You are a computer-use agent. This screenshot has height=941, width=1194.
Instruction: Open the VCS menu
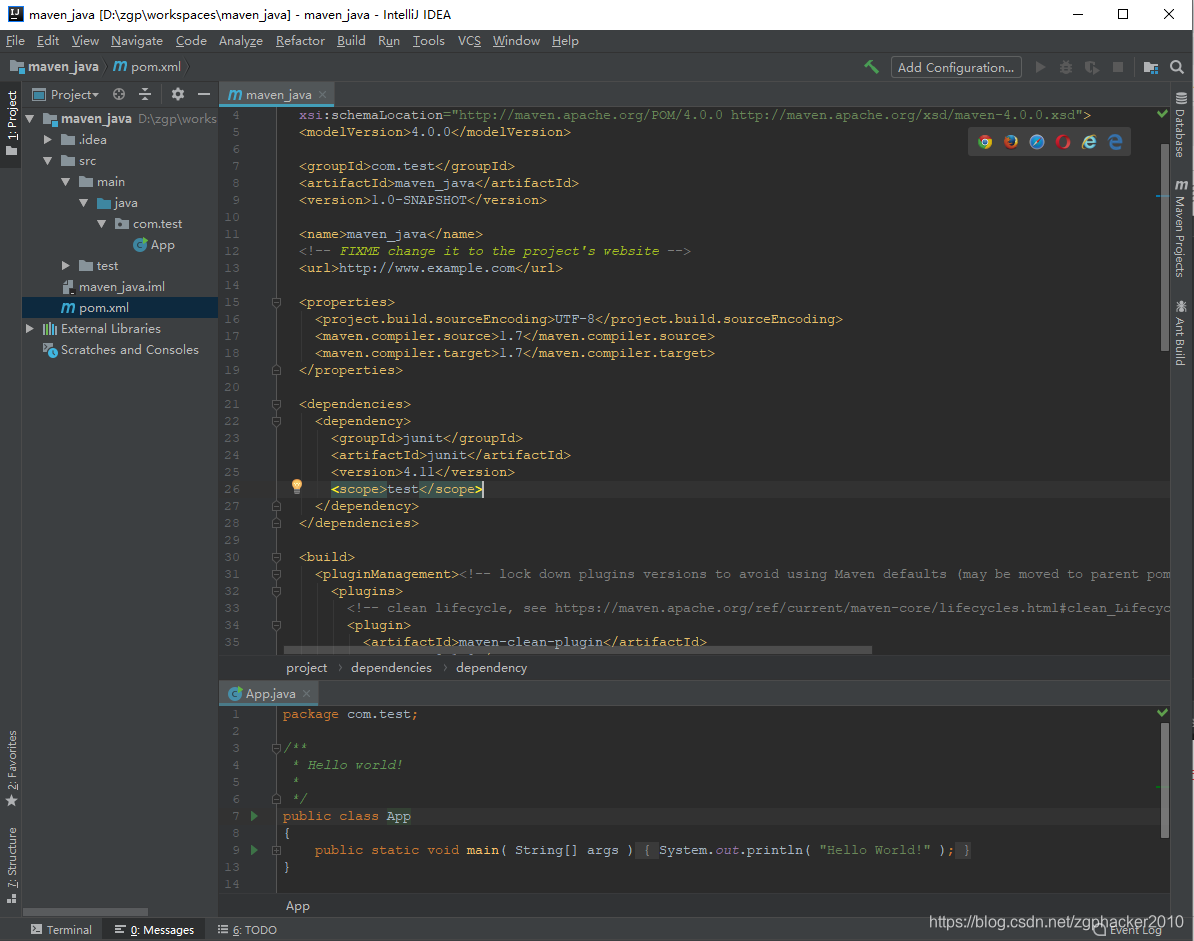coord(469,40)
